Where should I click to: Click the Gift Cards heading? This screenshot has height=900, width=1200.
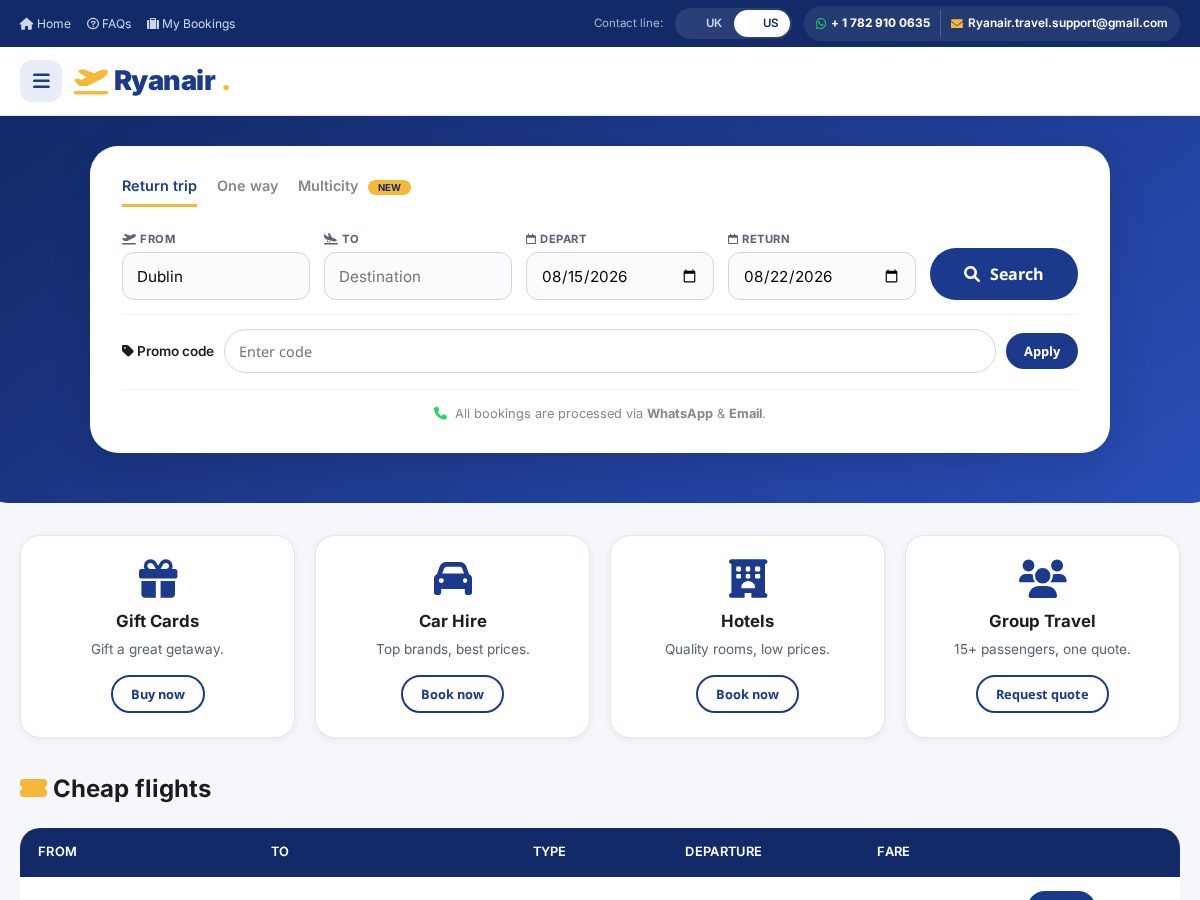(x=158, y=621)
